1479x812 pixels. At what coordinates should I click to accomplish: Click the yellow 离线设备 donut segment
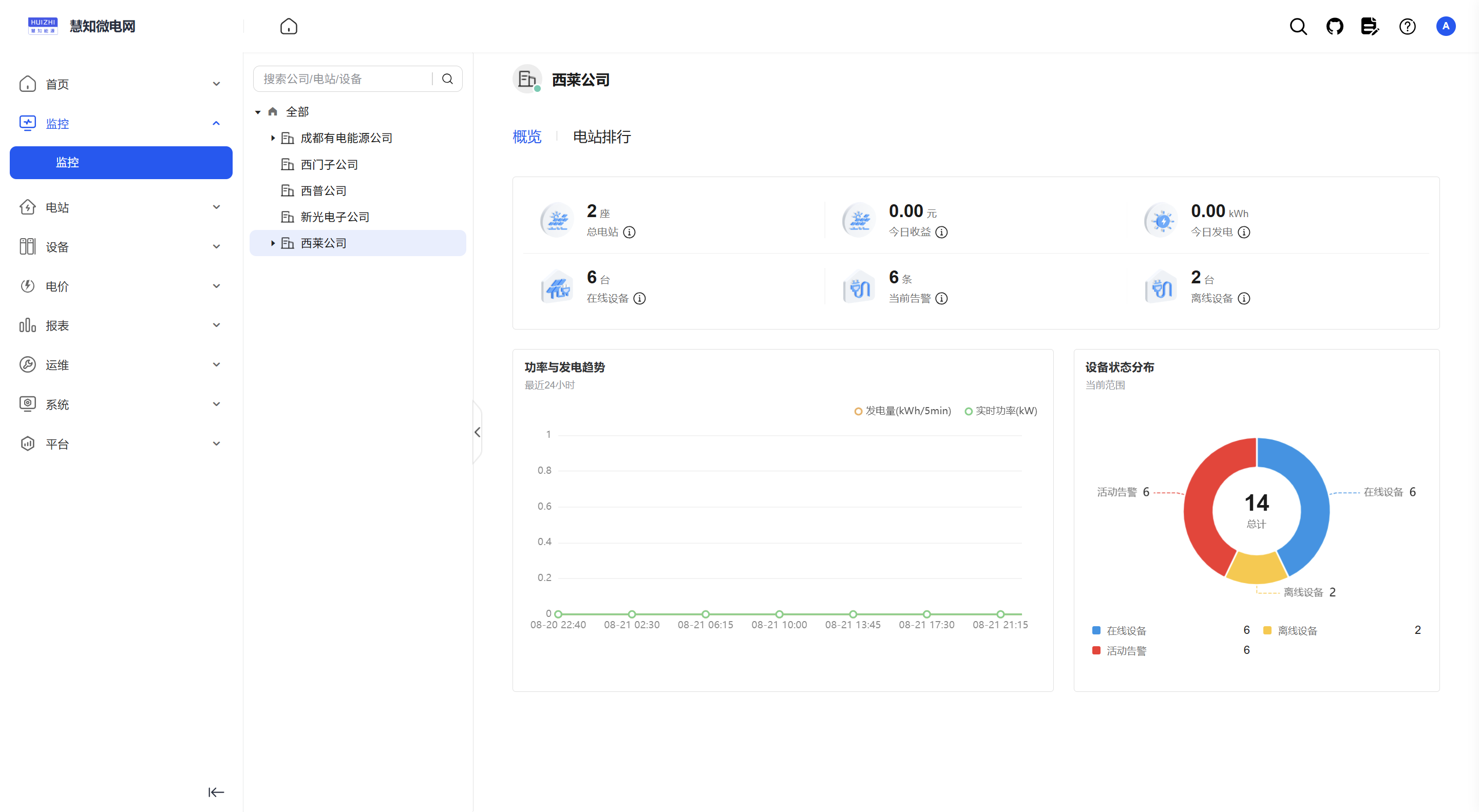1256,568
